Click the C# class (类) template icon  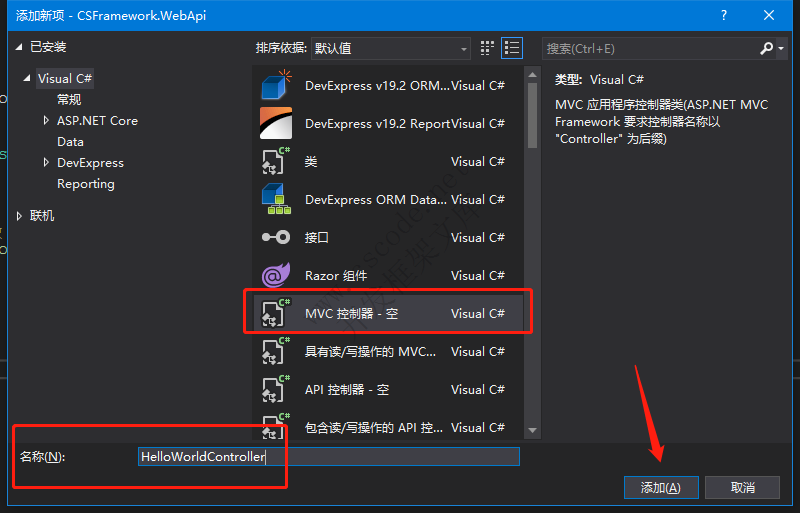click(276, 161)
